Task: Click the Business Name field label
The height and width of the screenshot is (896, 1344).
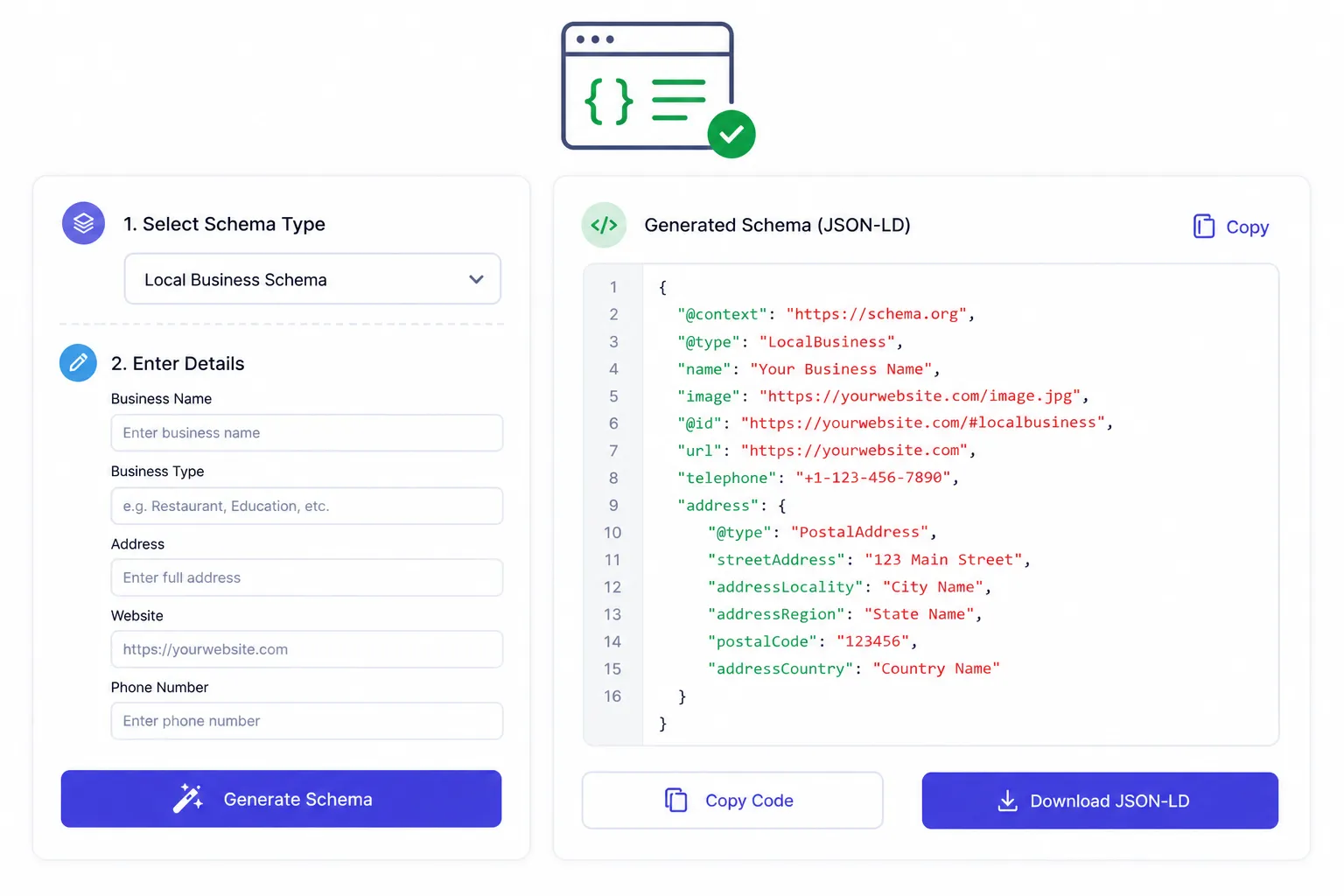Action: tap(161, 399)
